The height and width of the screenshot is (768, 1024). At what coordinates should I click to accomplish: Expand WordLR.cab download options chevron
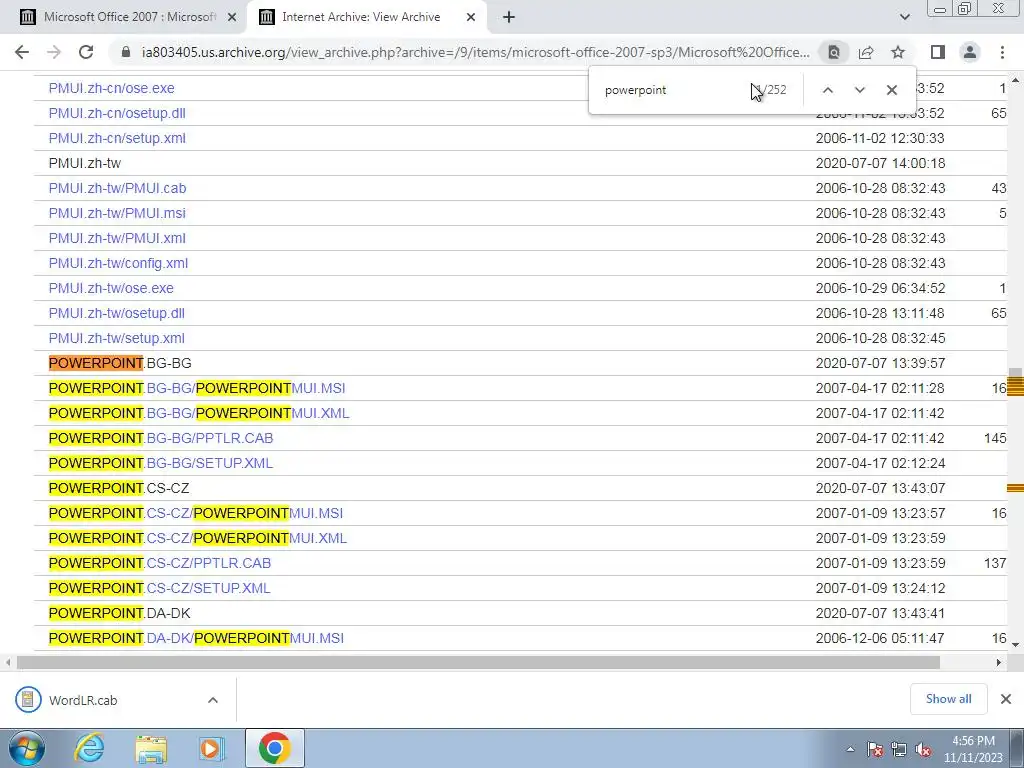213,700
